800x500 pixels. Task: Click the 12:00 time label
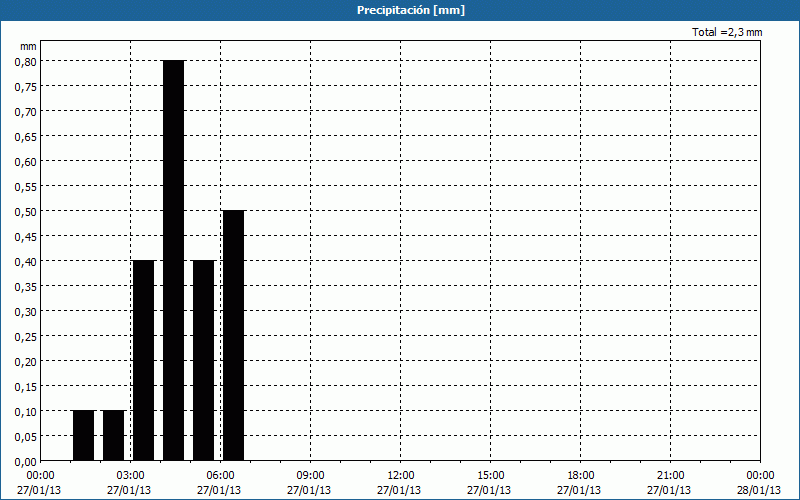(x=401, y=476)
